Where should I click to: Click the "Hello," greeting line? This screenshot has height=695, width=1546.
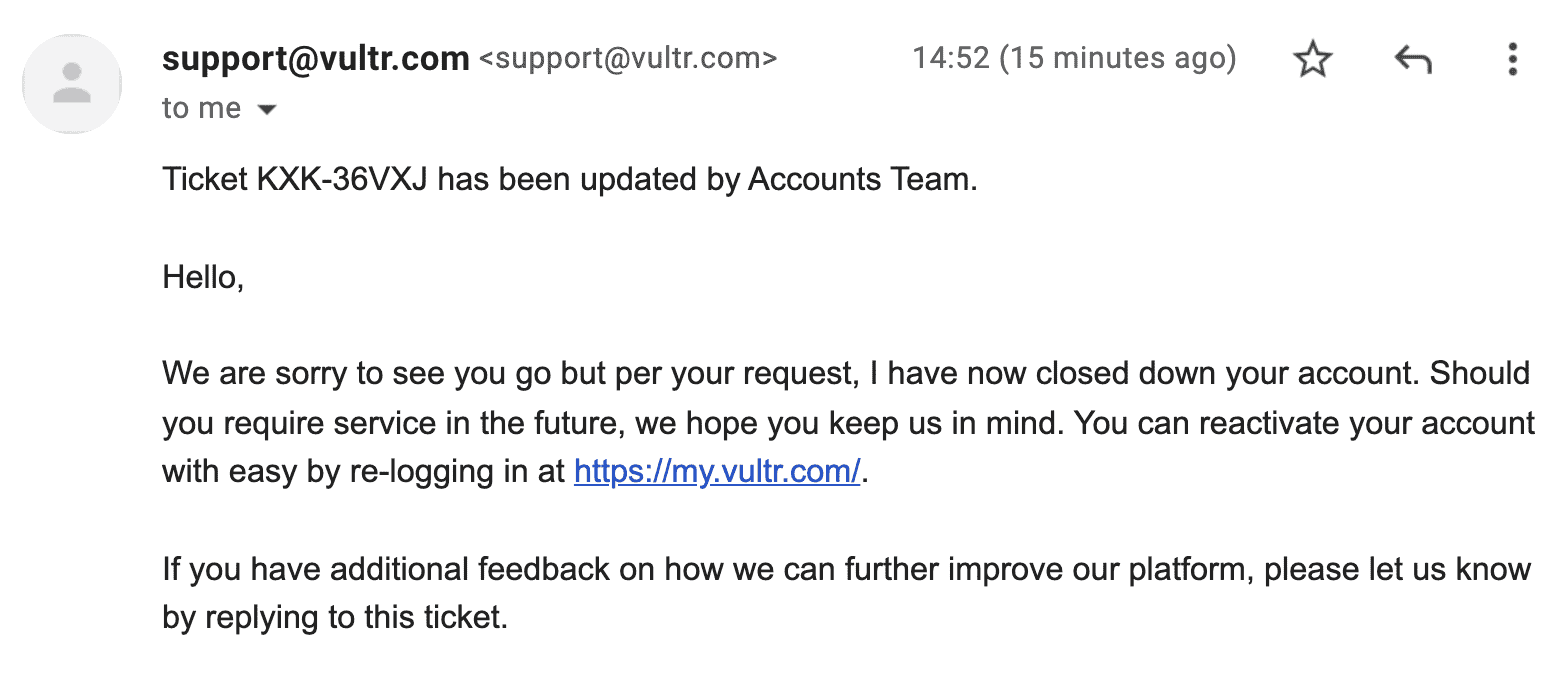203,278
